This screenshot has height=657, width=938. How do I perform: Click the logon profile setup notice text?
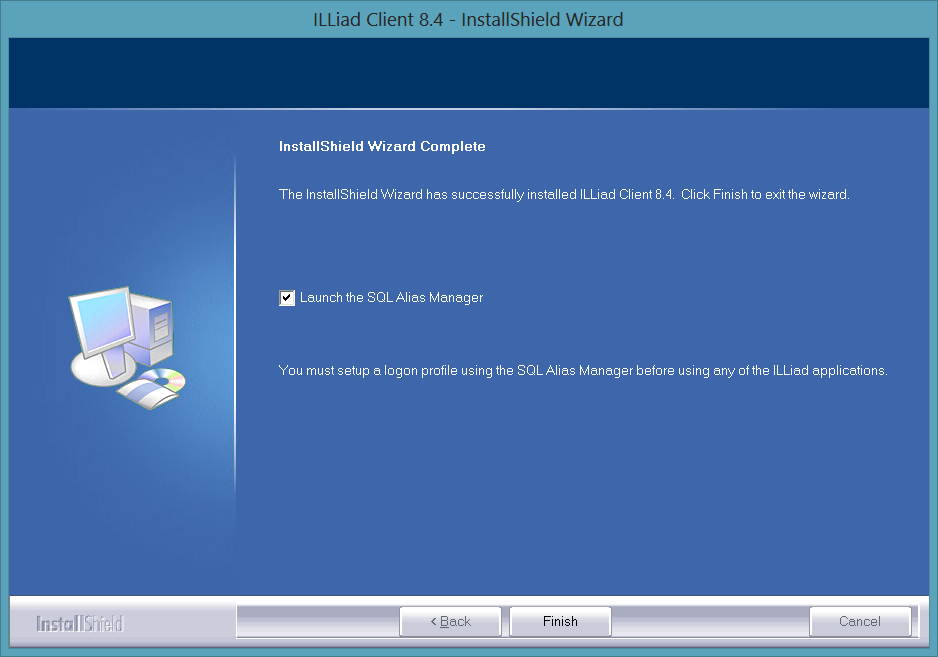point(582,371)
